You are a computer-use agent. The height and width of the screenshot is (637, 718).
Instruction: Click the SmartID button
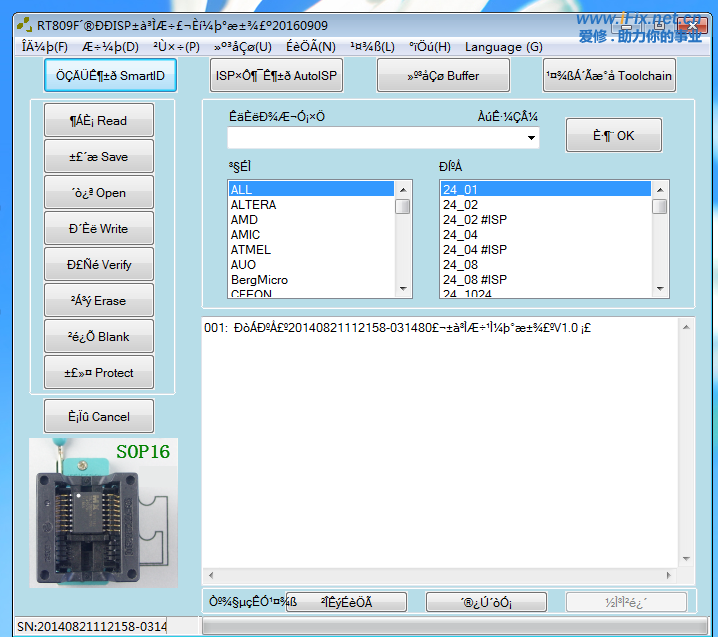click(110, 75)
